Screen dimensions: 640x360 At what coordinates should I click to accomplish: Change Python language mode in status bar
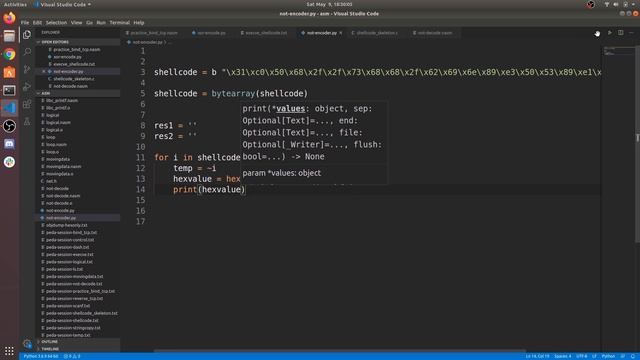608,356
